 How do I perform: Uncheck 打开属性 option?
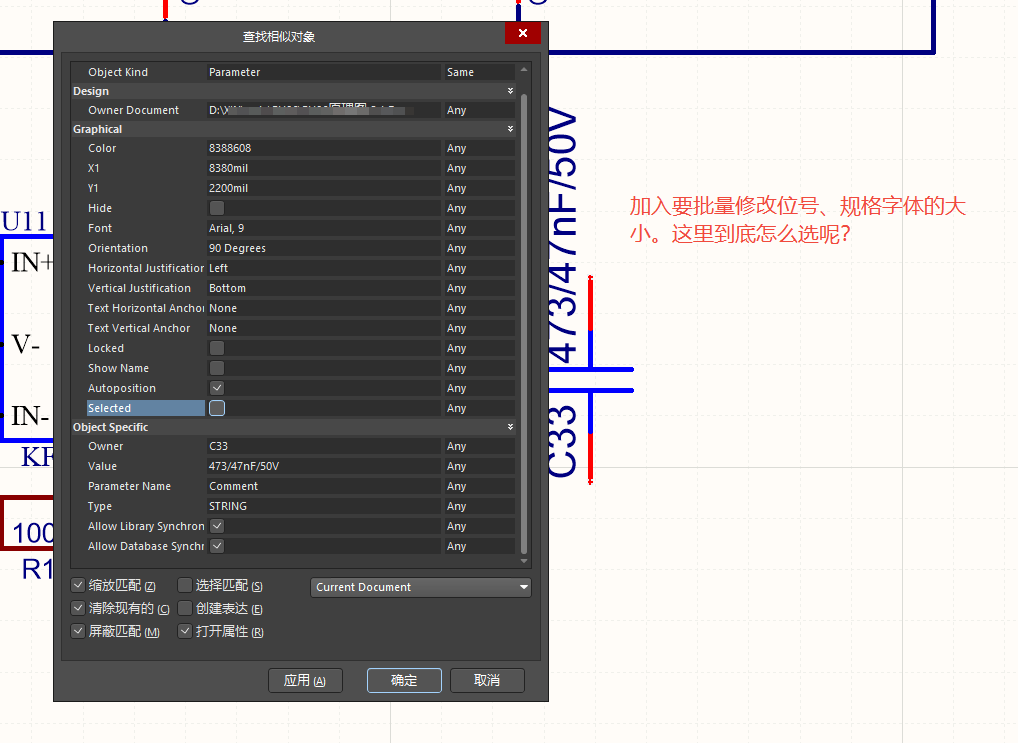click(x=185, y=631)
